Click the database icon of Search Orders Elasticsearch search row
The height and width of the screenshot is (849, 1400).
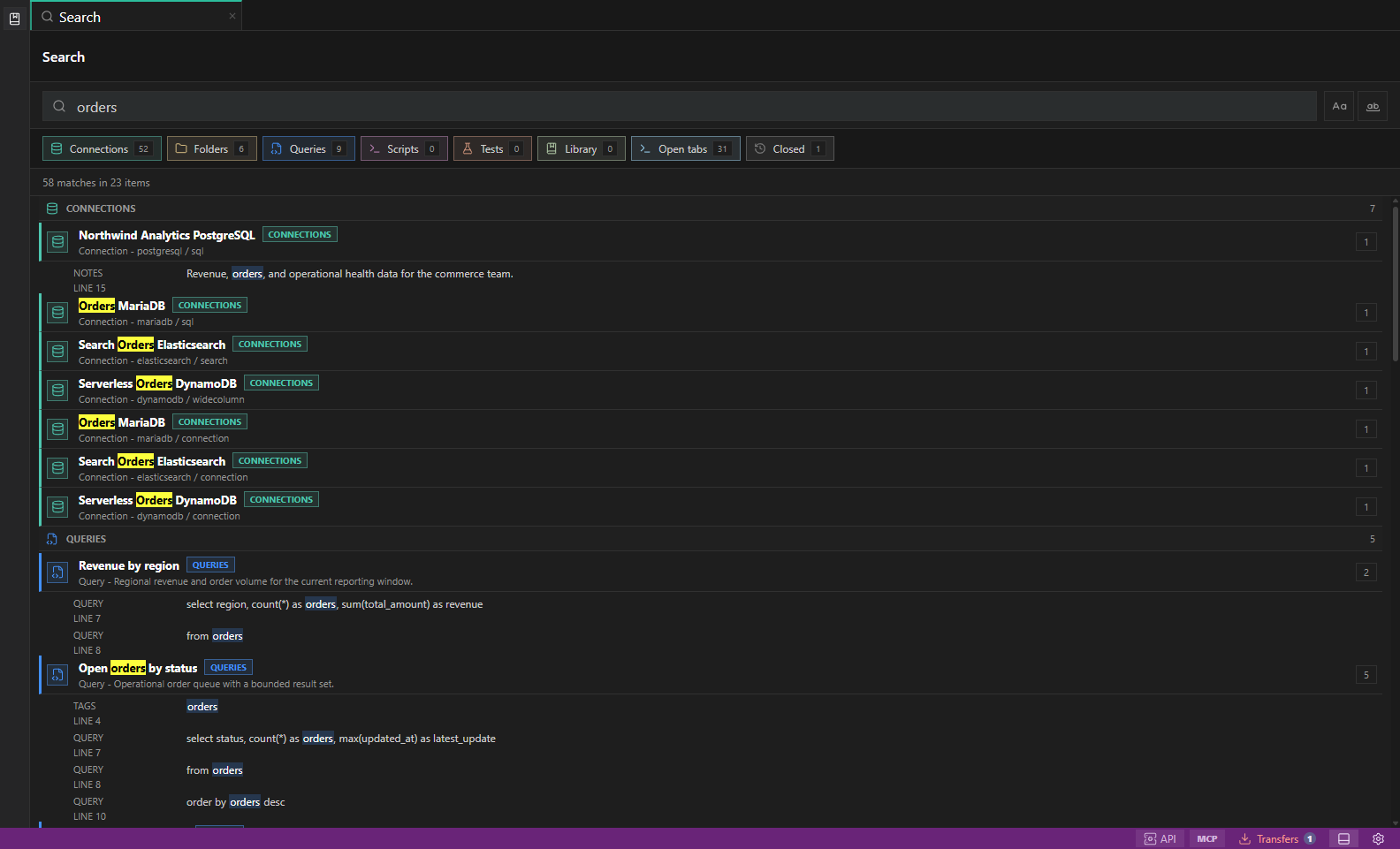57,352
